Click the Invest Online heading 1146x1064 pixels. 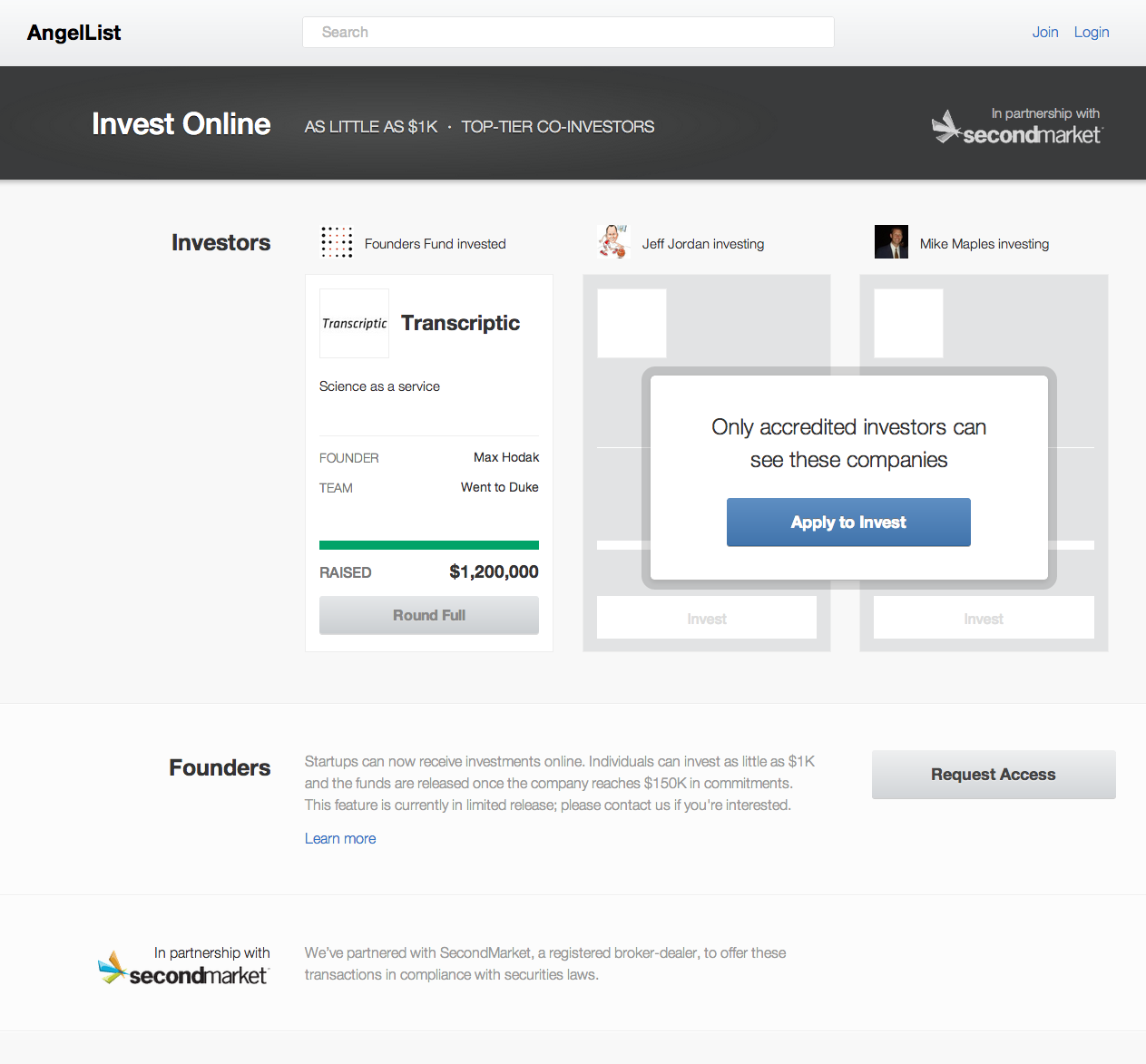click(x=181, y=124)
